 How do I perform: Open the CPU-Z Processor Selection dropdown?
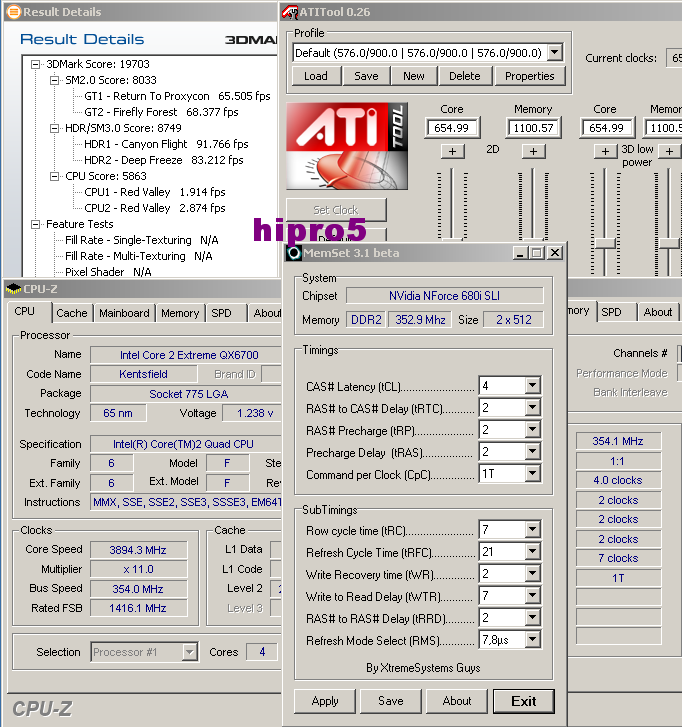click(189, 652)
